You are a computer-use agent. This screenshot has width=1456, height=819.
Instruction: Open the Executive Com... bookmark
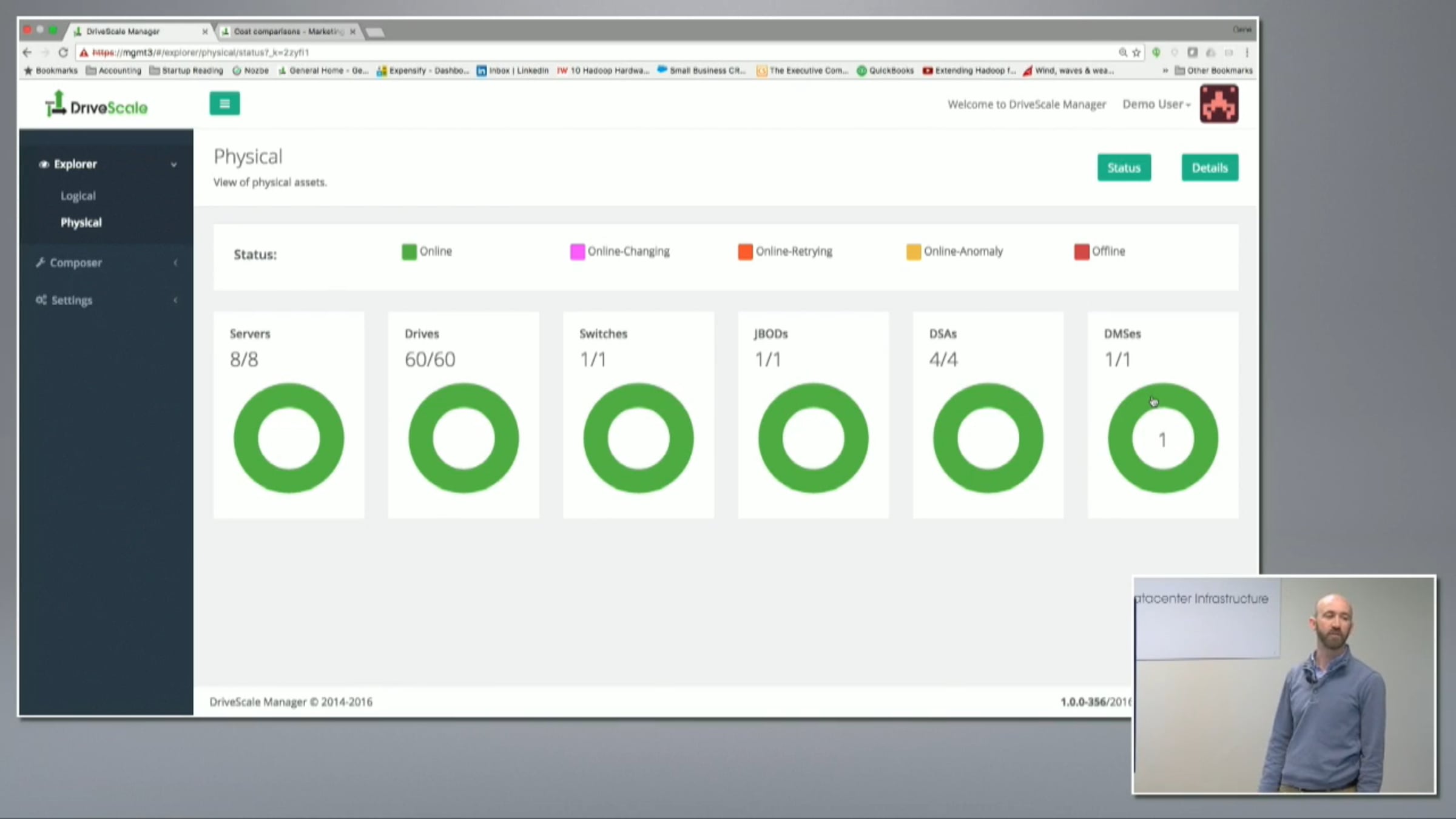coord(803,71)
